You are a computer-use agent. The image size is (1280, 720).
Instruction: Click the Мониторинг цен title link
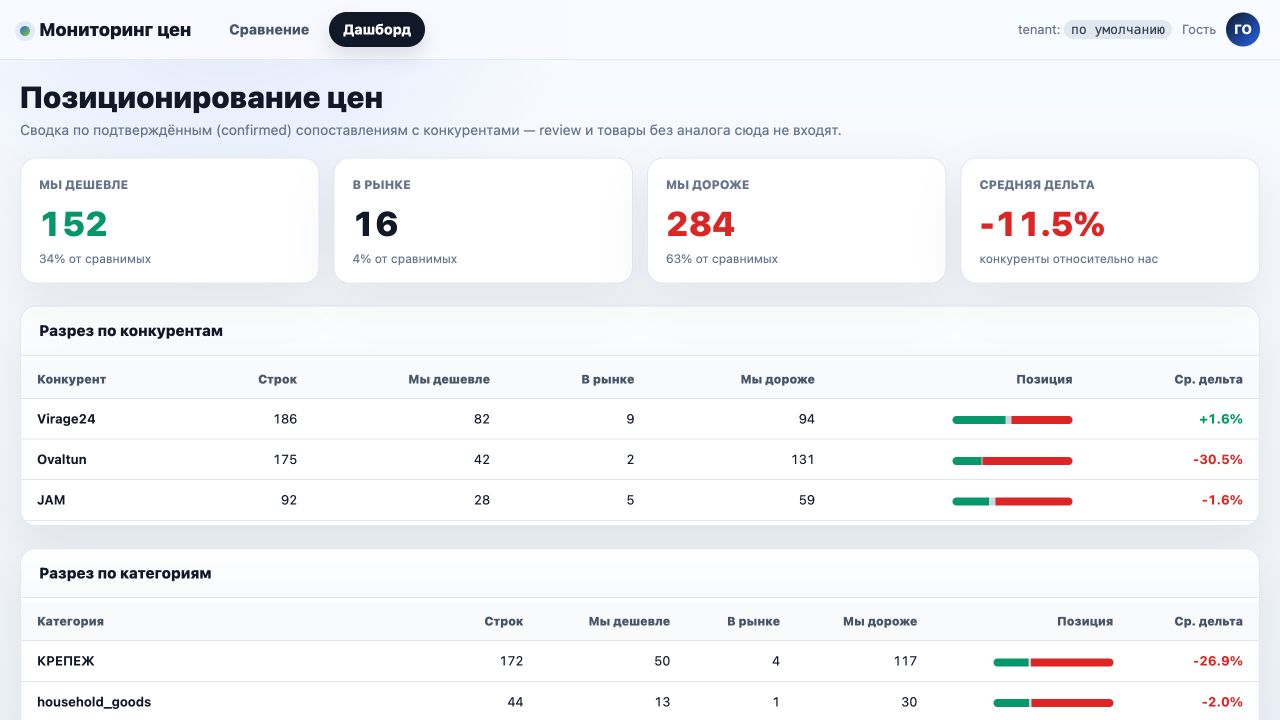(115, 30)
